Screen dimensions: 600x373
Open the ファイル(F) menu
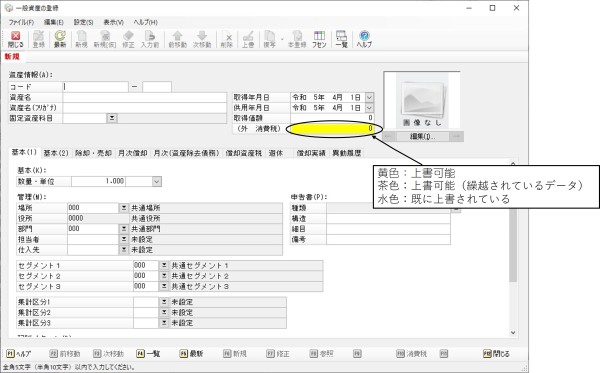click(21, 22)
